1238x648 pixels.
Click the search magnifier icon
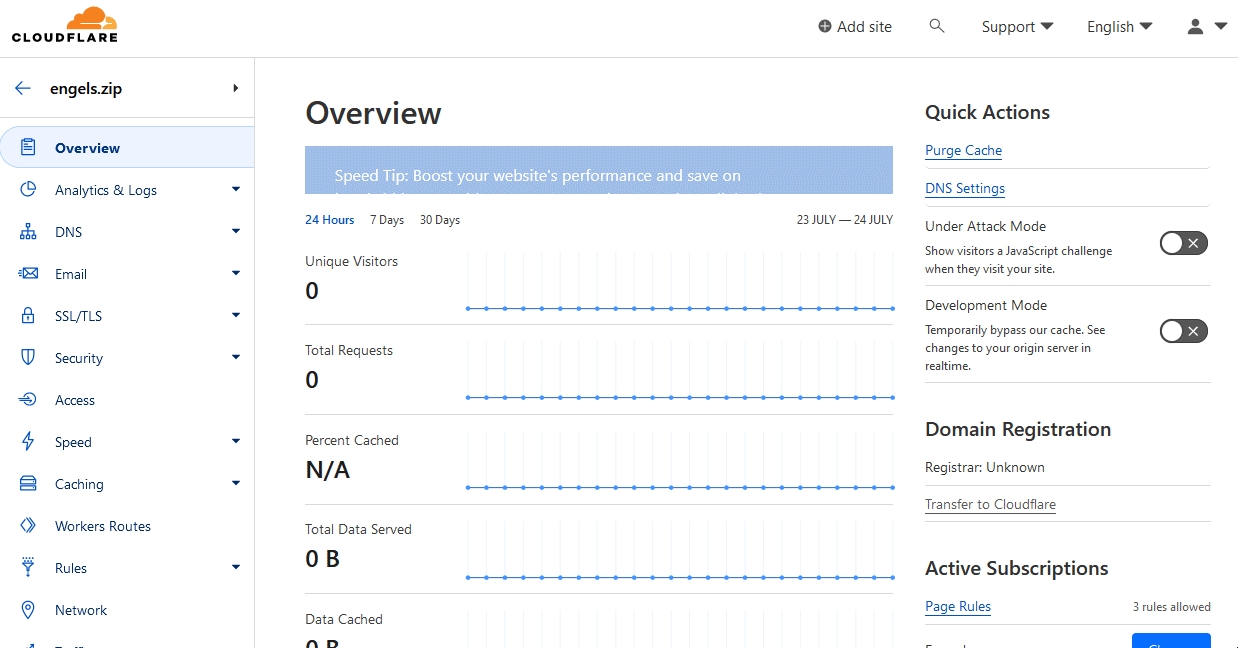(937, 26)
